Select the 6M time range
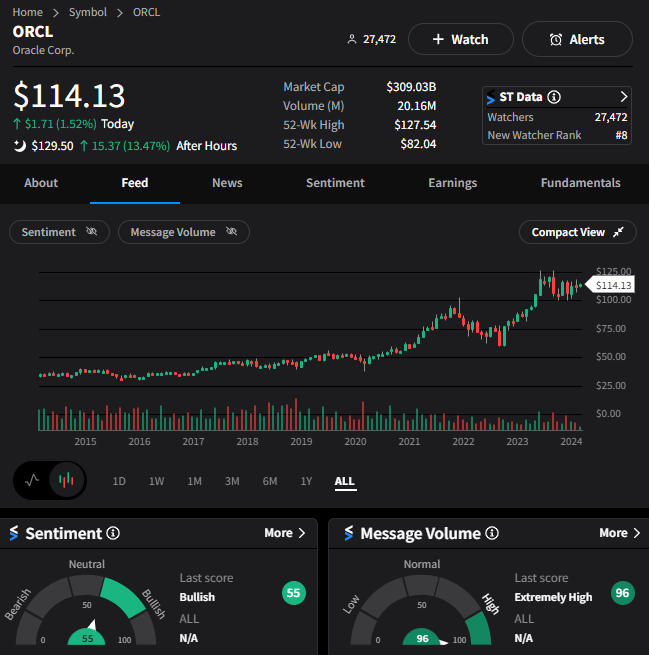Image resolution: width=649 pixels, height=655 pixels. coord(270,481)
